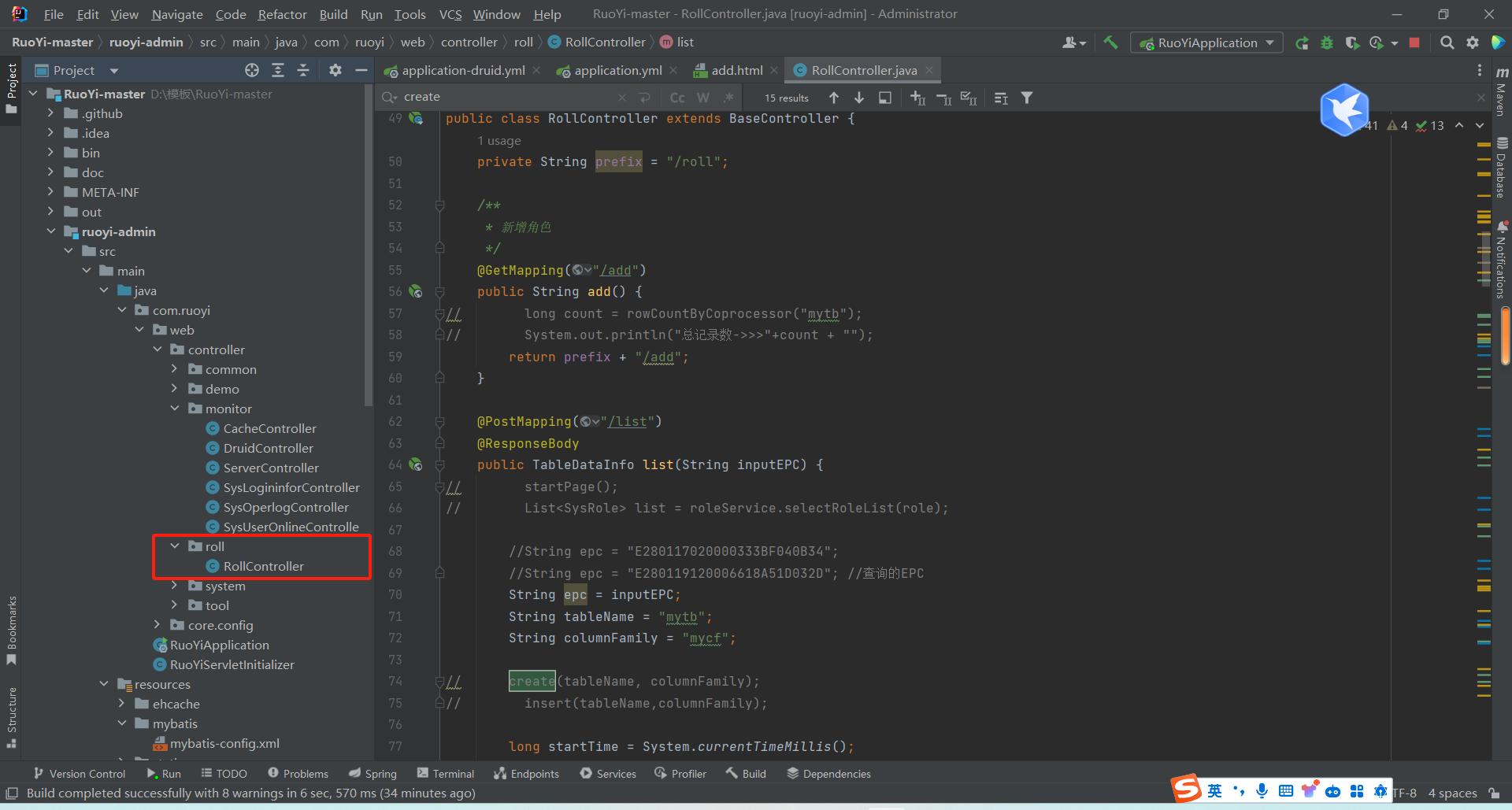1512x810 pixels.
Task: Click the user account icon
Action: pyautogui.click(x=1074, y=43)
